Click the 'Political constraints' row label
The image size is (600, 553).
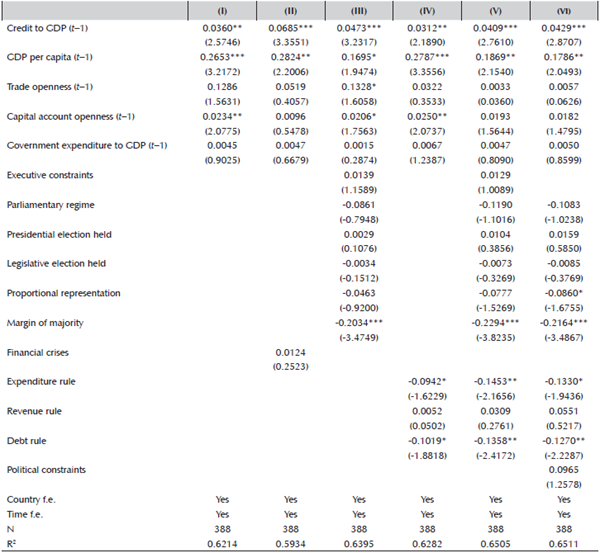pos(49,469)
